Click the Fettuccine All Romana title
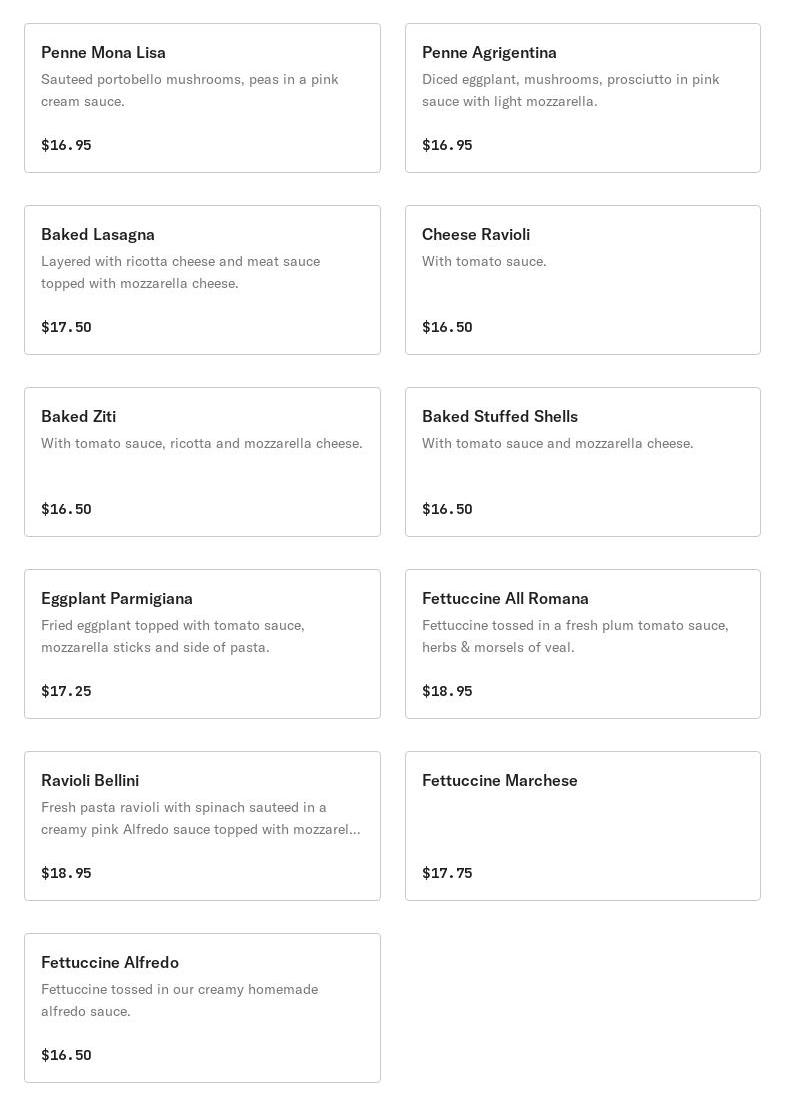 pos(505,599)
